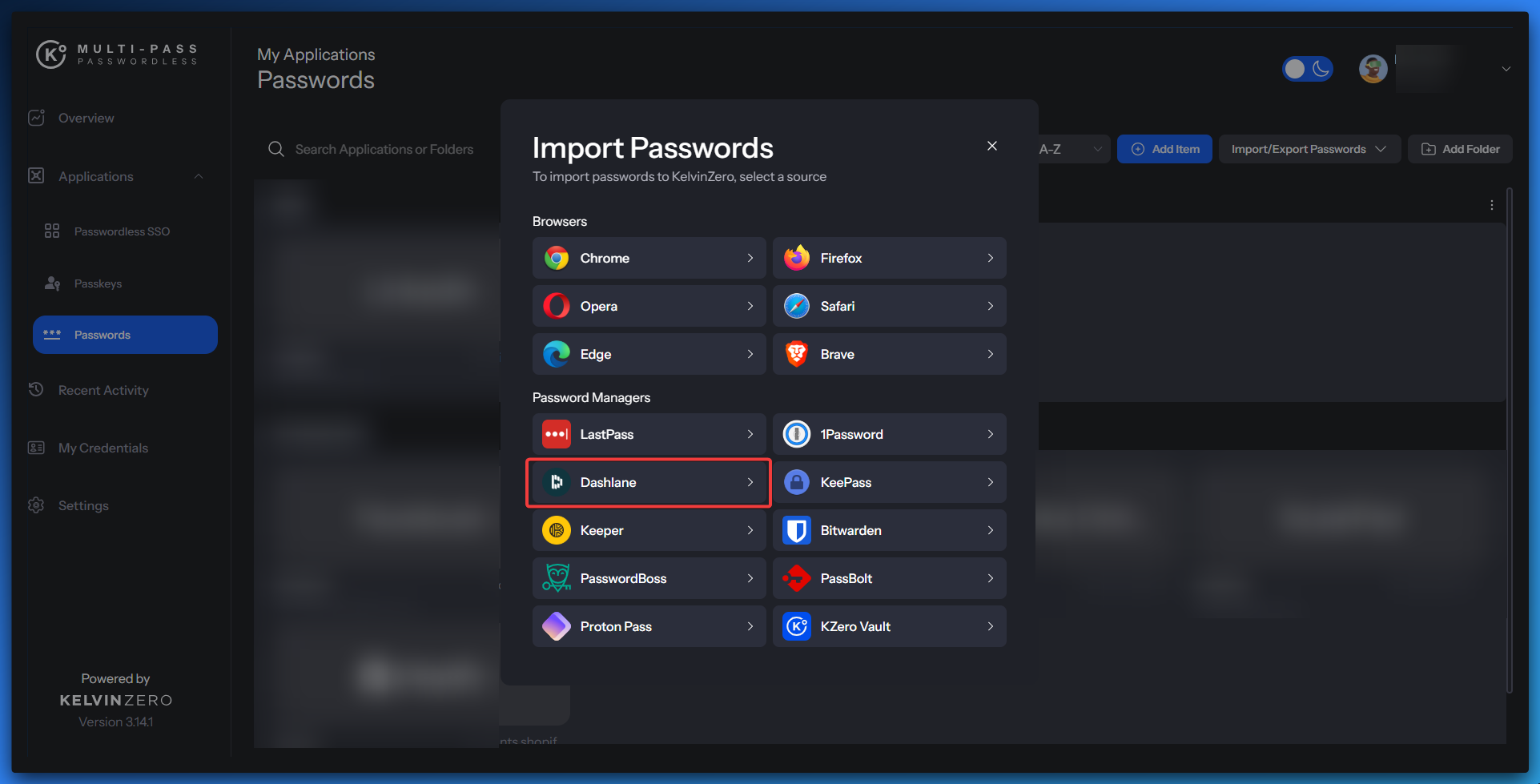The image size is (1540, 784).
Task: Close the Import Passwords dialog
Action: tap(991, 146)
